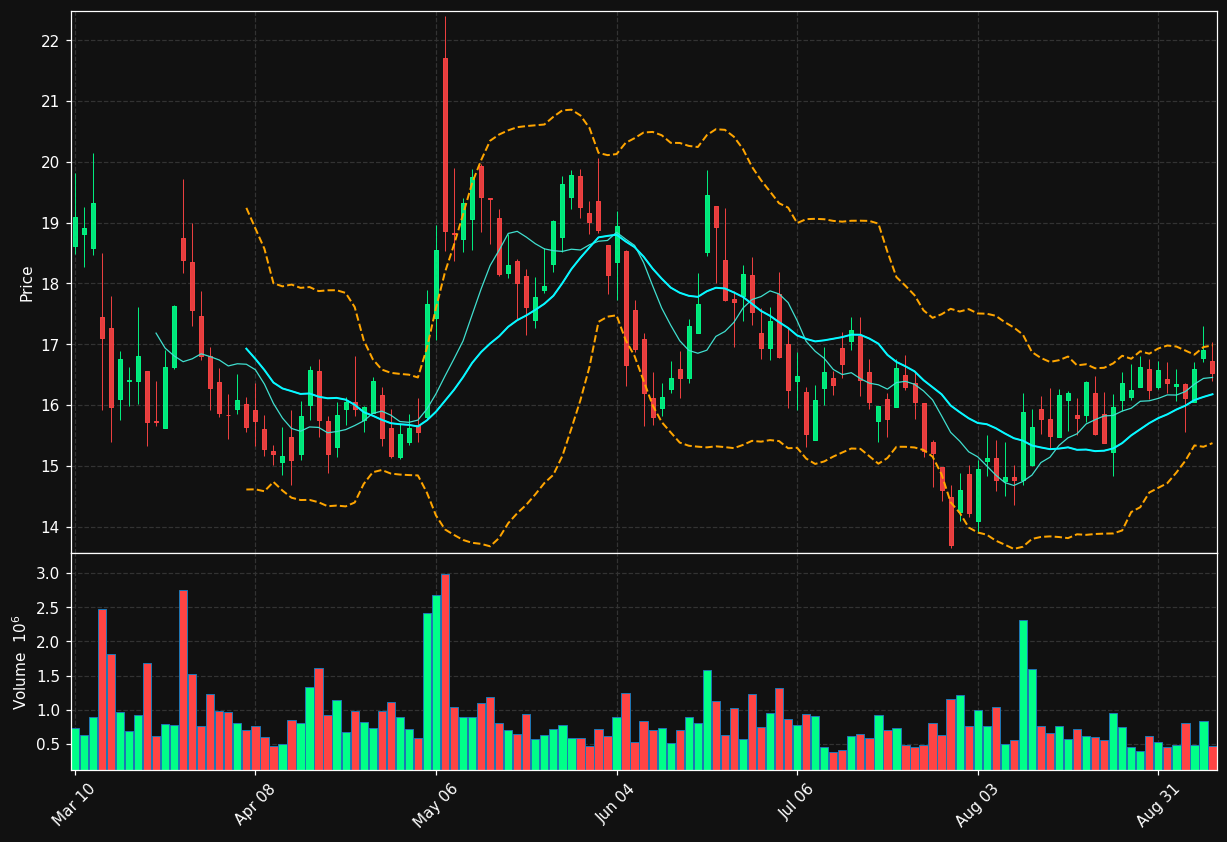Click the volume axis value 2.0
The image size is (1227, 842).
tap(48, 642)
